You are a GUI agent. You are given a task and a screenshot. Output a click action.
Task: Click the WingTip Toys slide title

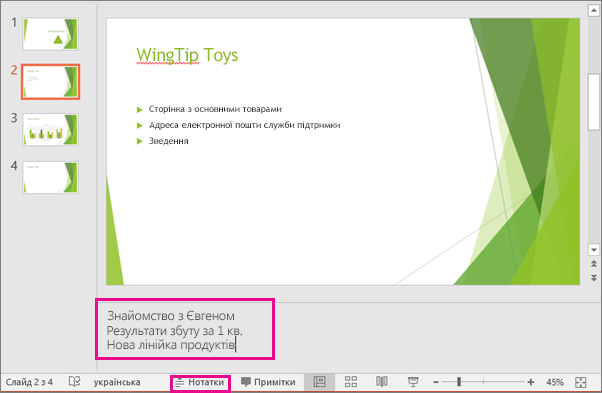(187, 55)
